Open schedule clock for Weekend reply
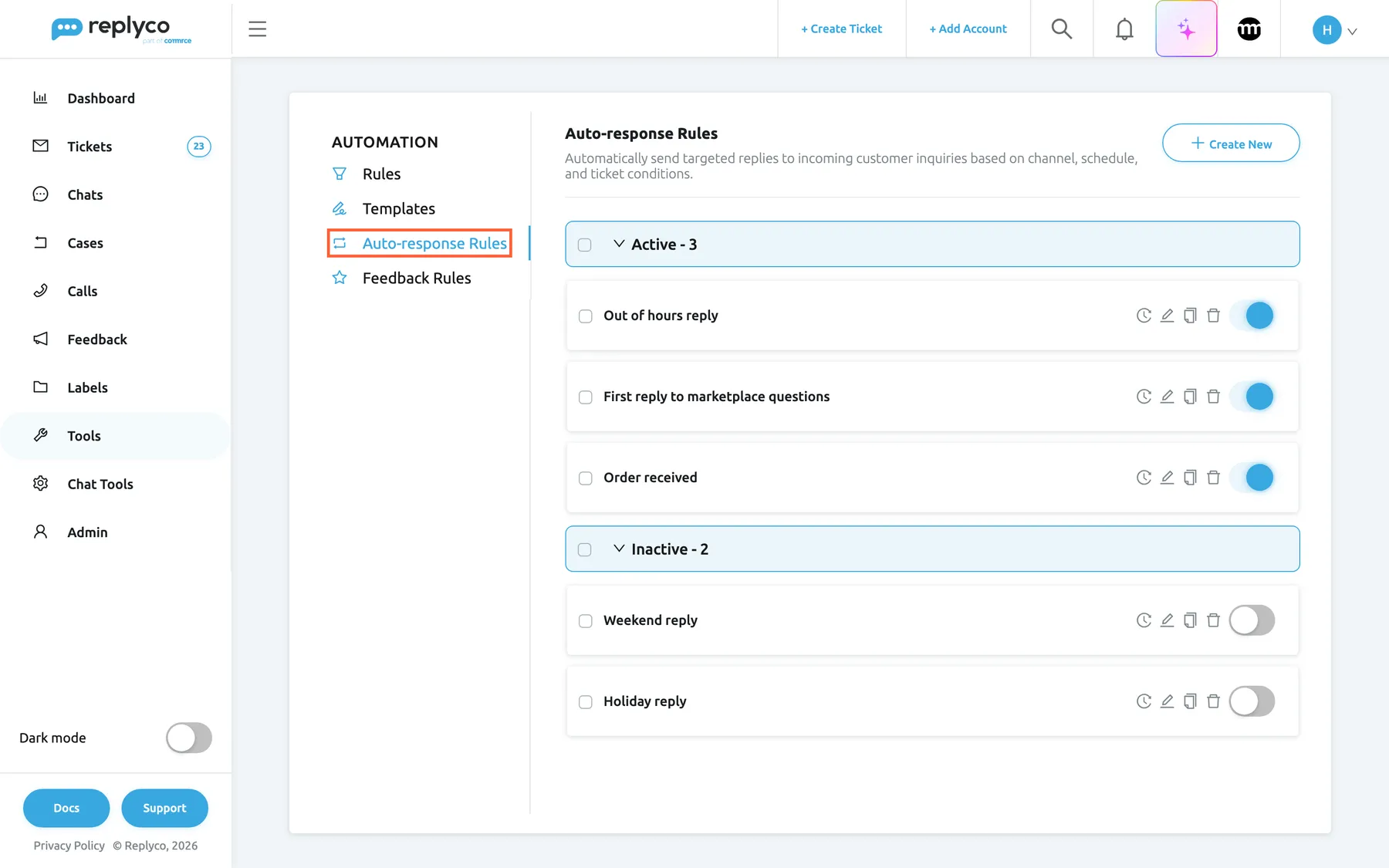This screenshot has width=1389, height=868. pos(1144,620)
